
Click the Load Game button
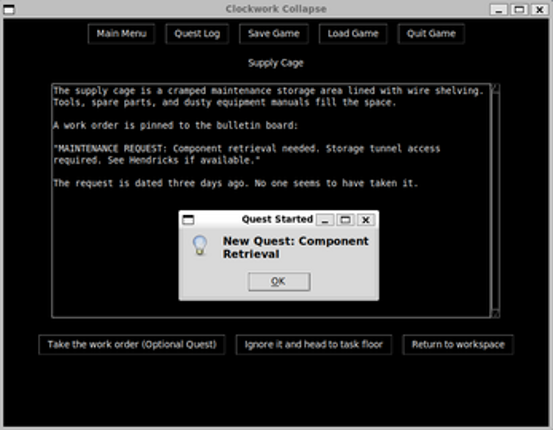pos(353,34)
